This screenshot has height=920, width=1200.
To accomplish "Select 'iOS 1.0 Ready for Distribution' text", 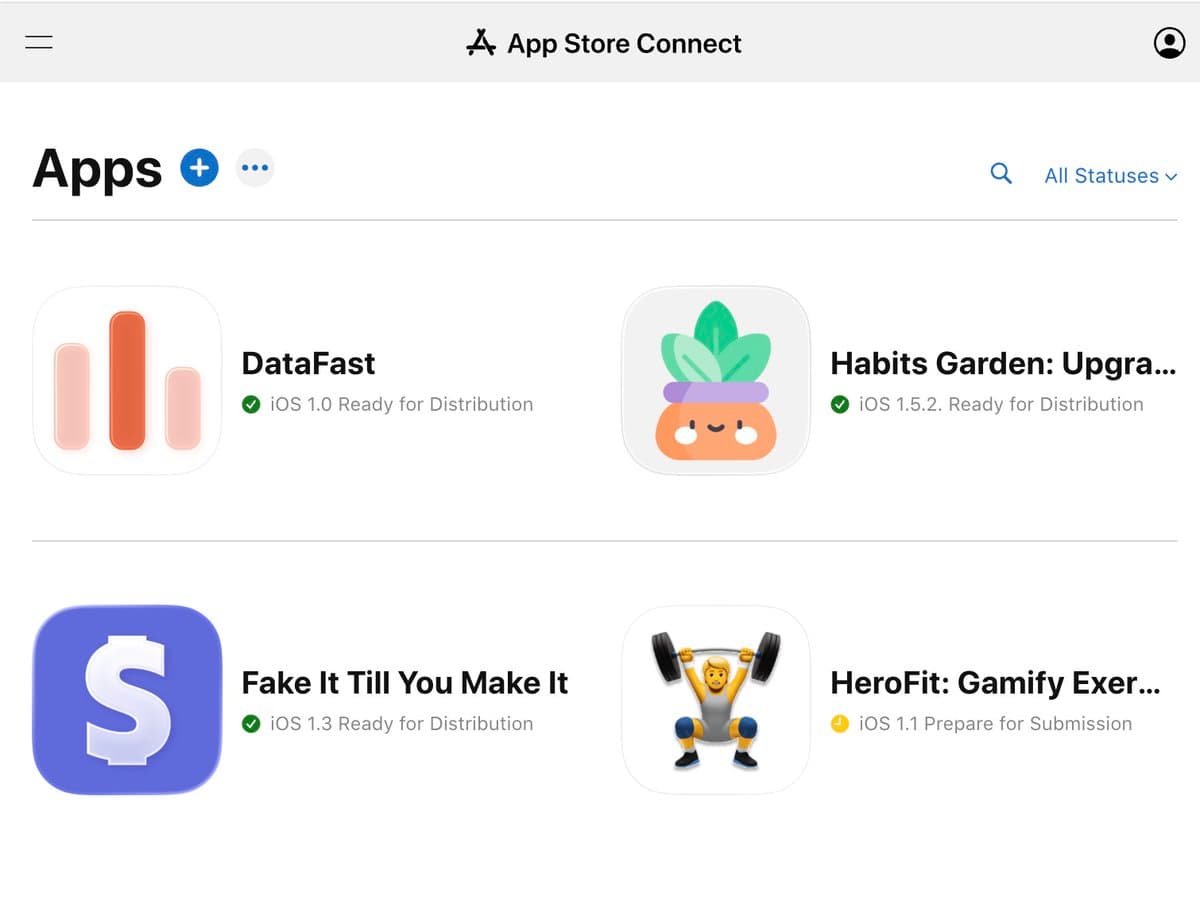I will coord(401,405).
